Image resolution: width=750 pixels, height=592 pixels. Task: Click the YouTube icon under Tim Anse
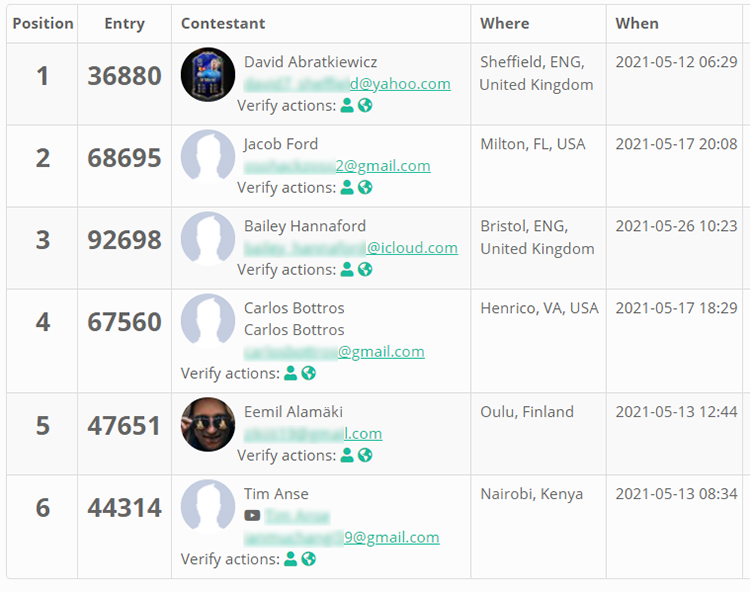tap(252, 515)
